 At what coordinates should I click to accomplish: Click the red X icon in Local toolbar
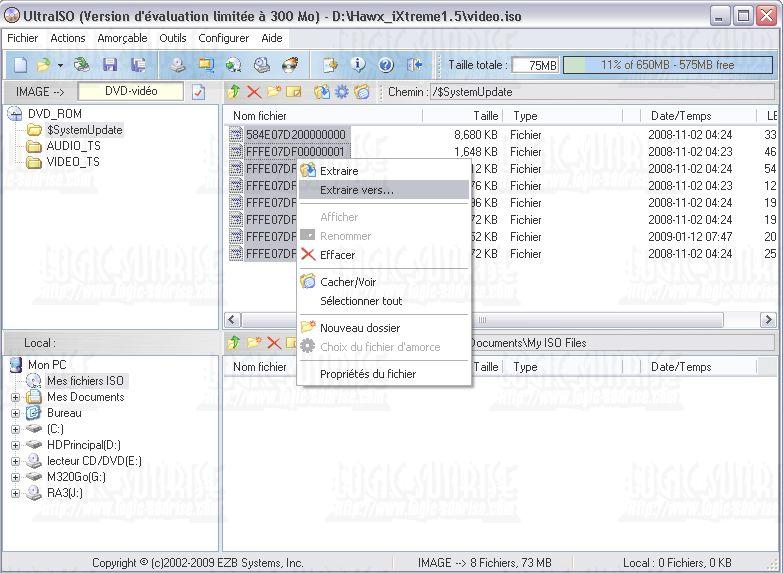pos(274,342)
